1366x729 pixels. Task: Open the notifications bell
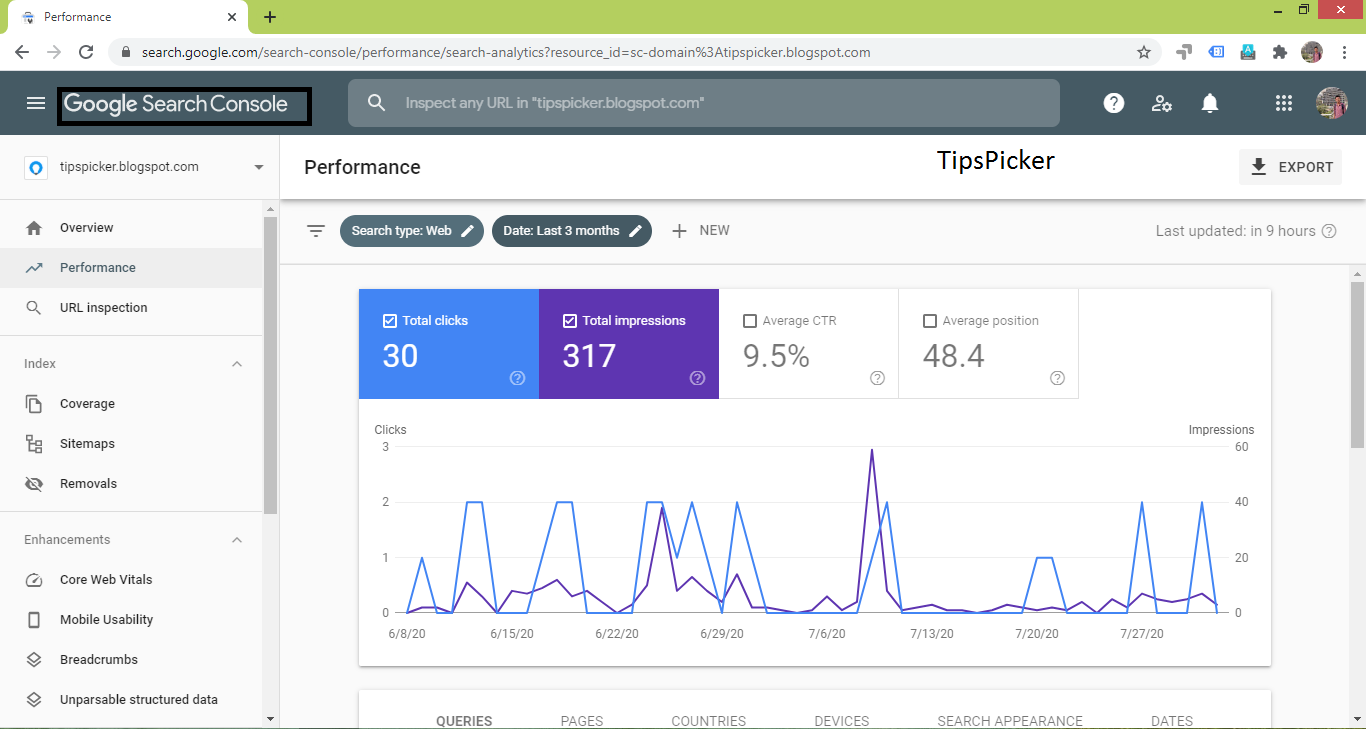pos(1210,103)
